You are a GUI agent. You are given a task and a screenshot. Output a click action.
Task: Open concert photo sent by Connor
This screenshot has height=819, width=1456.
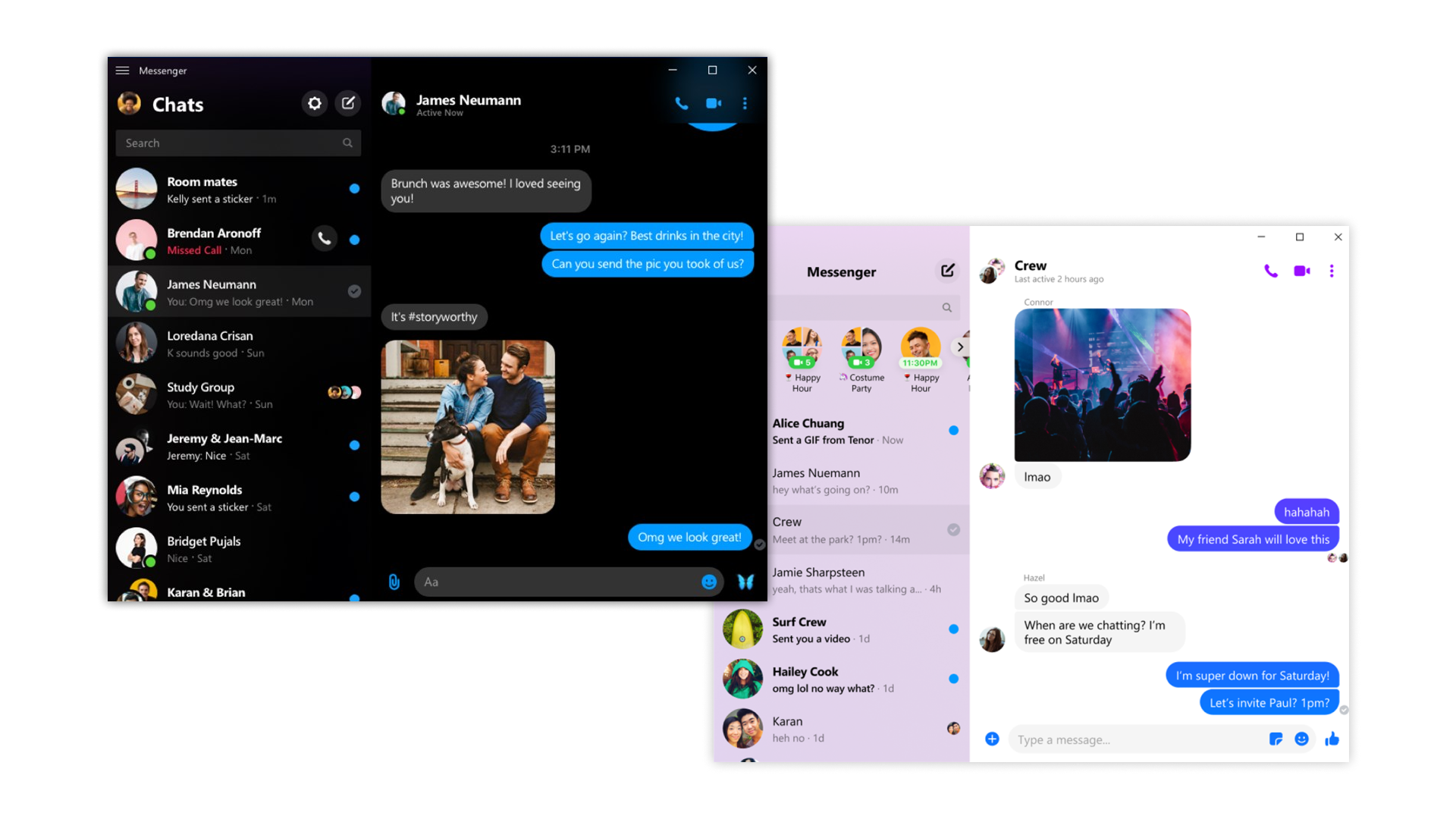(x=1103, y=384)
